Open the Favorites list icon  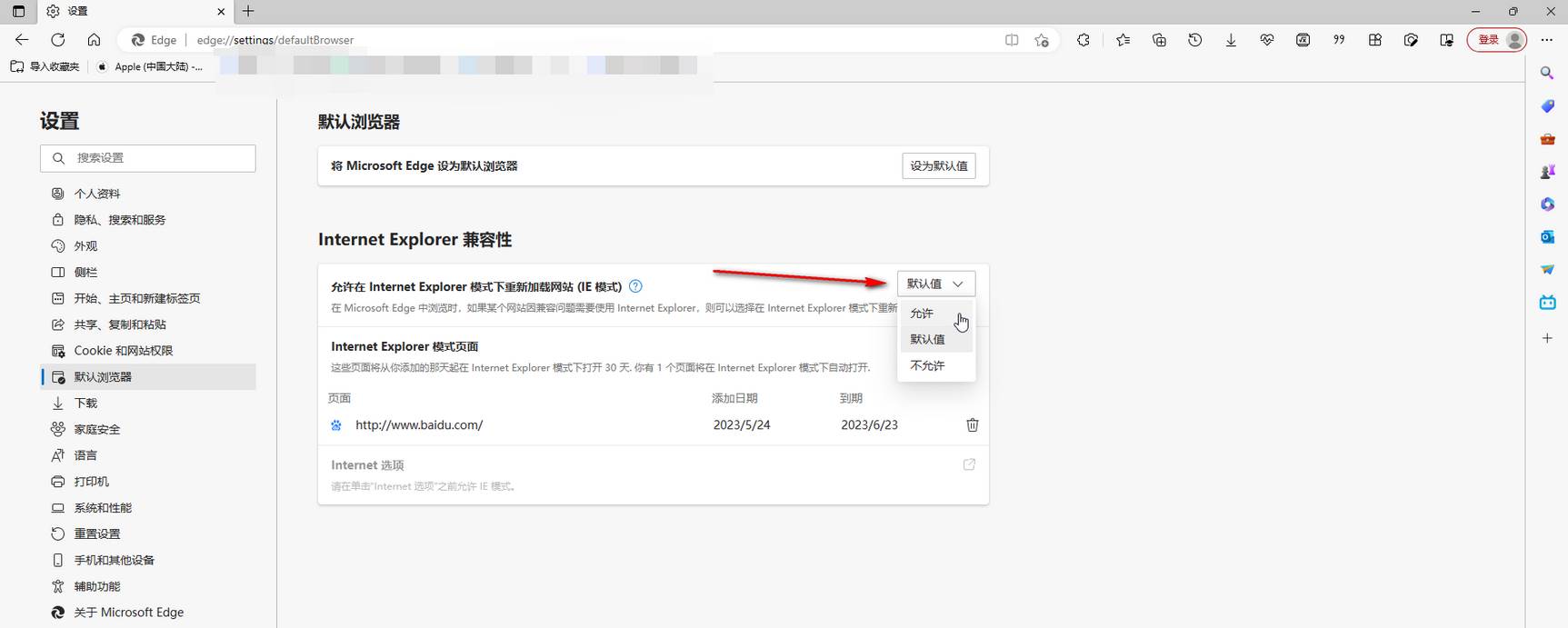tap(1124, 40)
